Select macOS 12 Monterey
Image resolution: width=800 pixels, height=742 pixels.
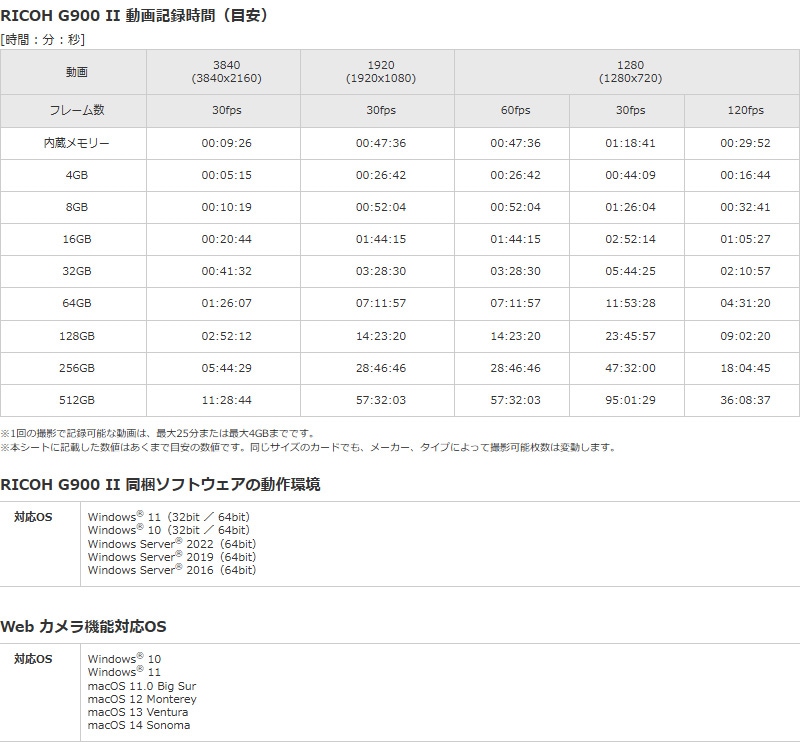click(x=142, y=699)
